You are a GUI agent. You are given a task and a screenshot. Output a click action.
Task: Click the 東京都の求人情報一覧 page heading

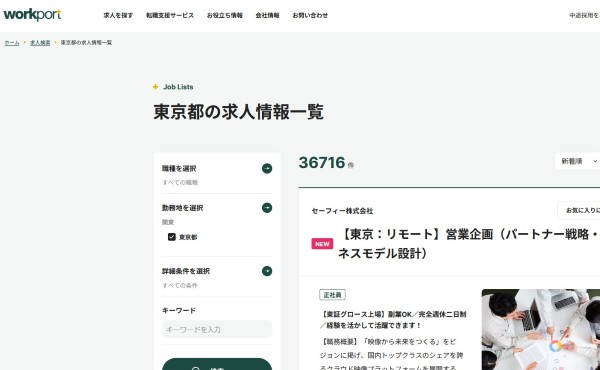pos(239,112)
